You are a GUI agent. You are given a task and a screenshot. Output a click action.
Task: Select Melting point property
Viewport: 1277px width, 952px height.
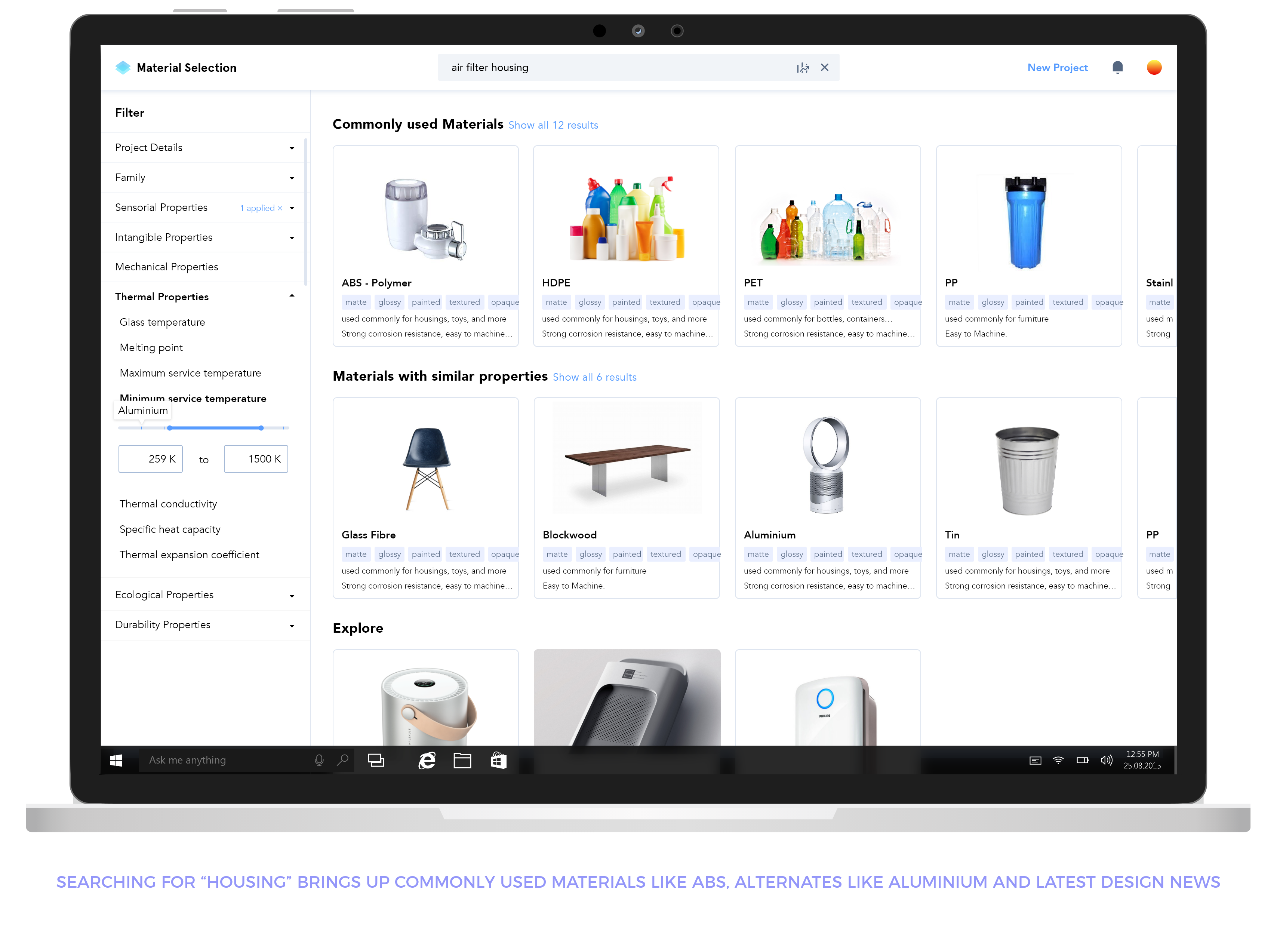(x=151, y=347)
